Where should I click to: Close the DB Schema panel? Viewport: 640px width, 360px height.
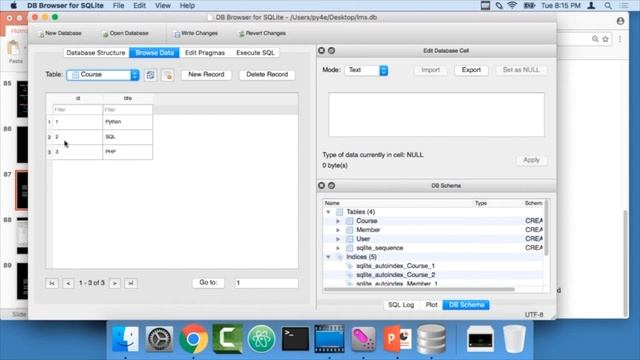coord(322,186)
